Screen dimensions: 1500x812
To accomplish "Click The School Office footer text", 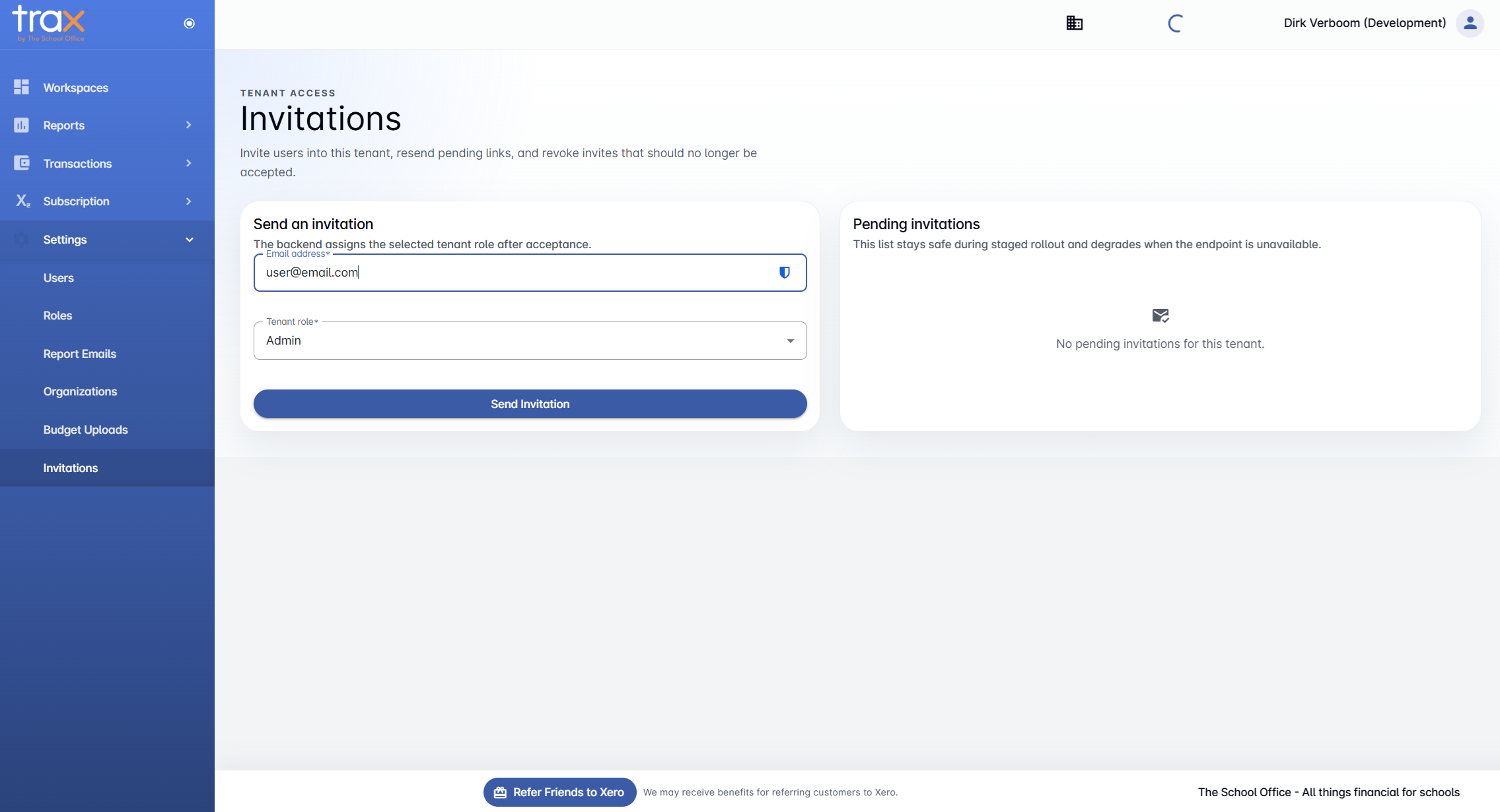I will 1328,792.
